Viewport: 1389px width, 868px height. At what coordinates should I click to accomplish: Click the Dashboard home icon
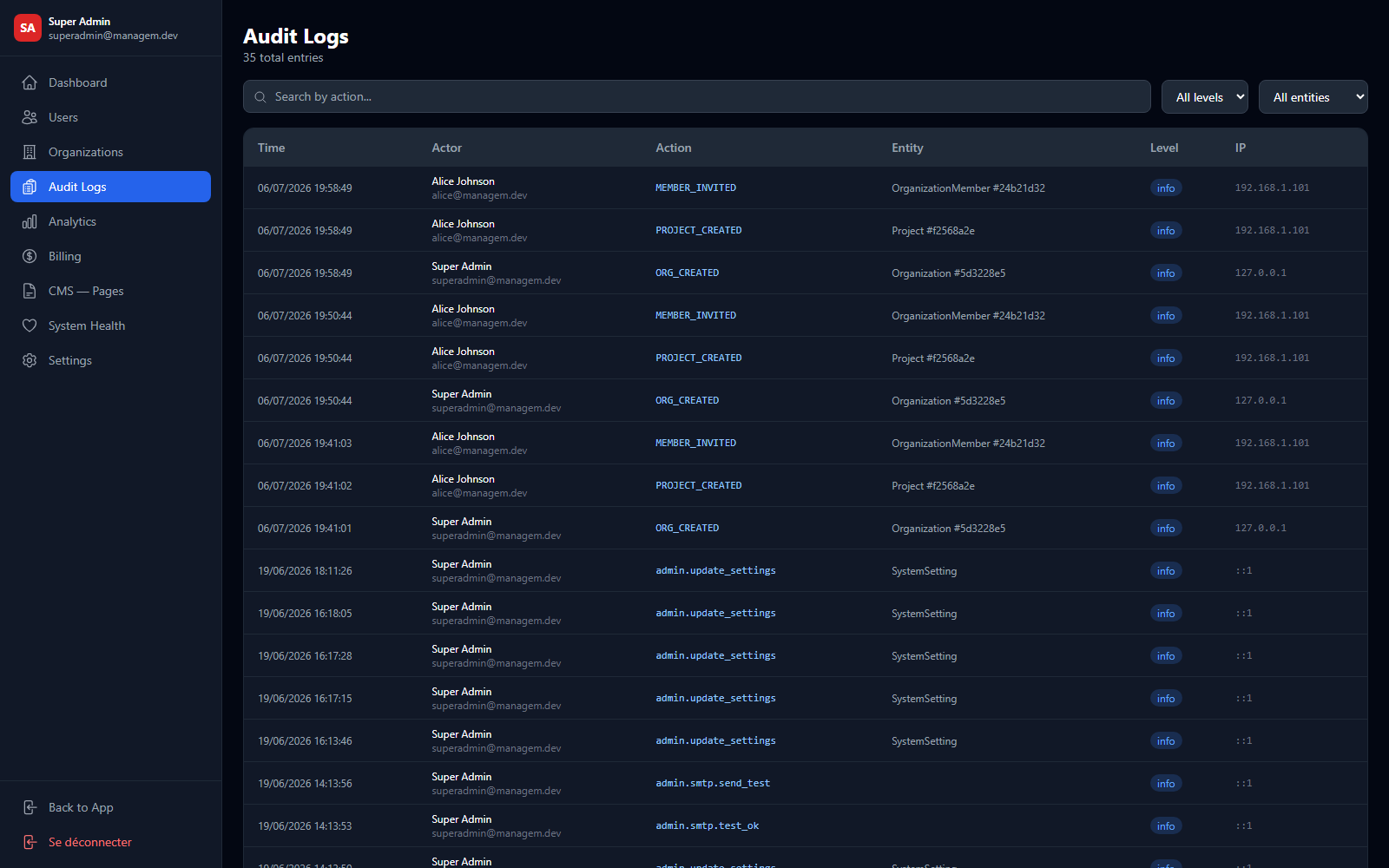coord(30,82)
